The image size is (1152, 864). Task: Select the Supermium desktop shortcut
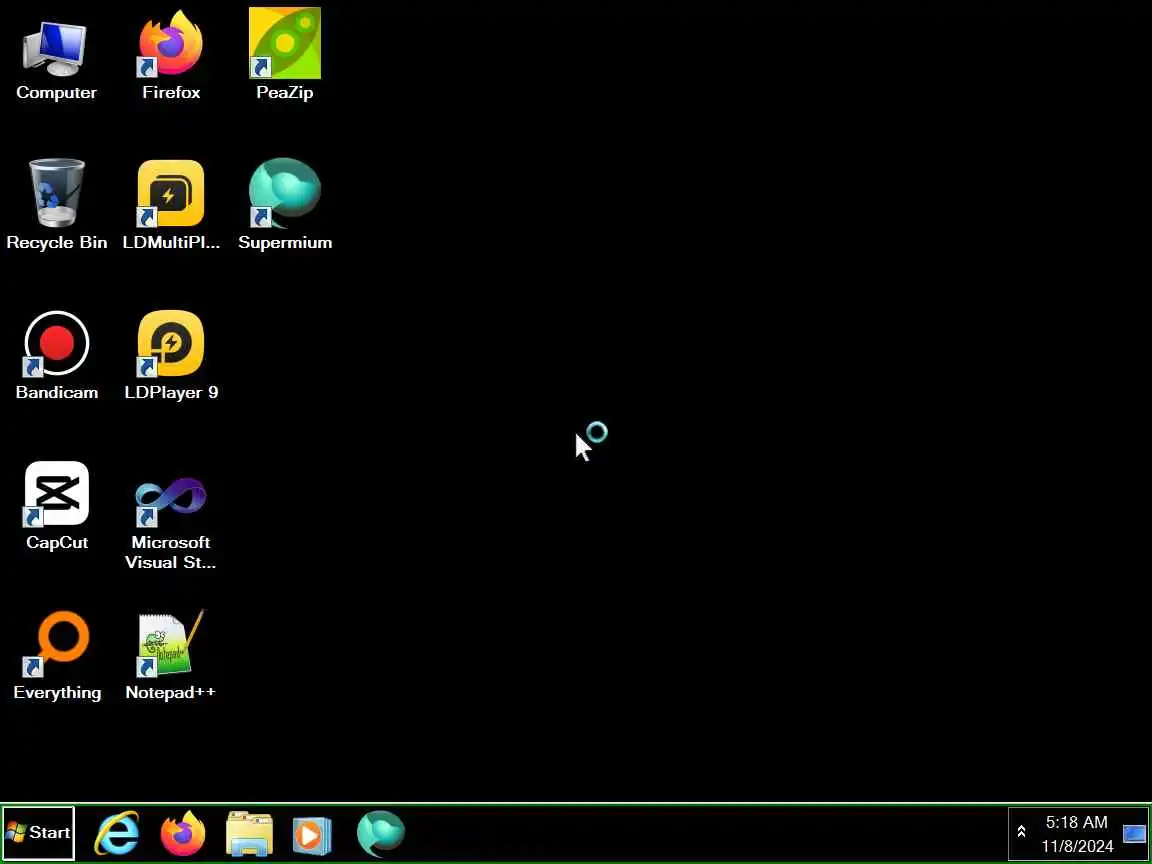click(x=284, y=206)
